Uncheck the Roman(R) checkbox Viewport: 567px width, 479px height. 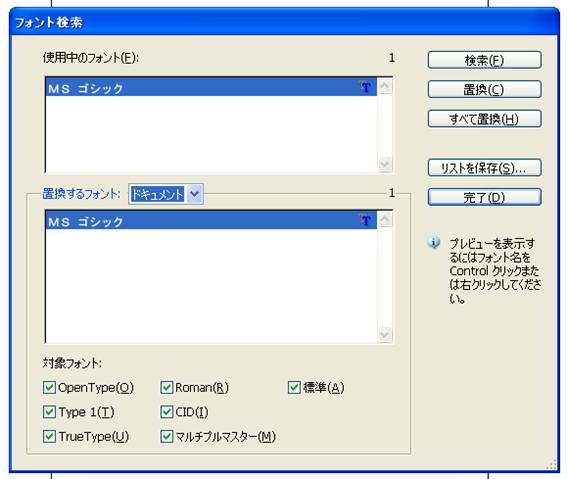[x=167, y=387]
